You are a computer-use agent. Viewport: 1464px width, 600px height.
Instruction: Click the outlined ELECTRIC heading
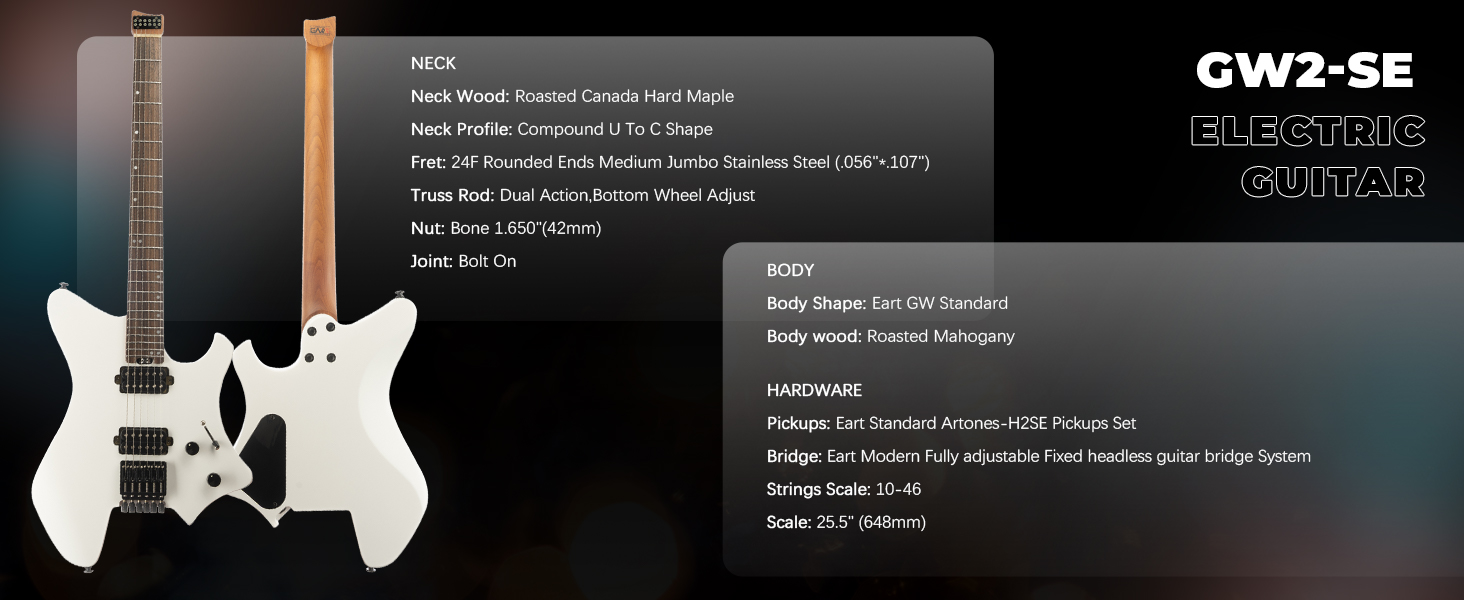(x=1308, y=132)
